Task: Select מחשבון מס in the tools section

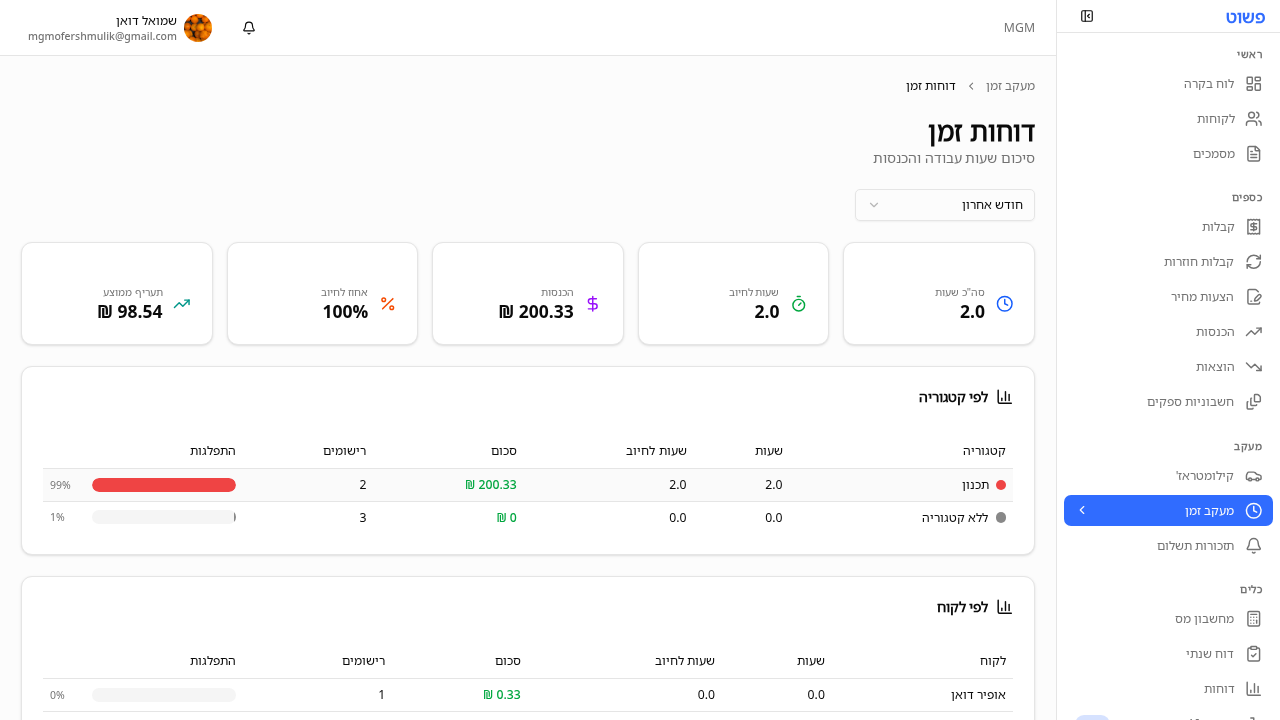Action: tap(1204, 619)
